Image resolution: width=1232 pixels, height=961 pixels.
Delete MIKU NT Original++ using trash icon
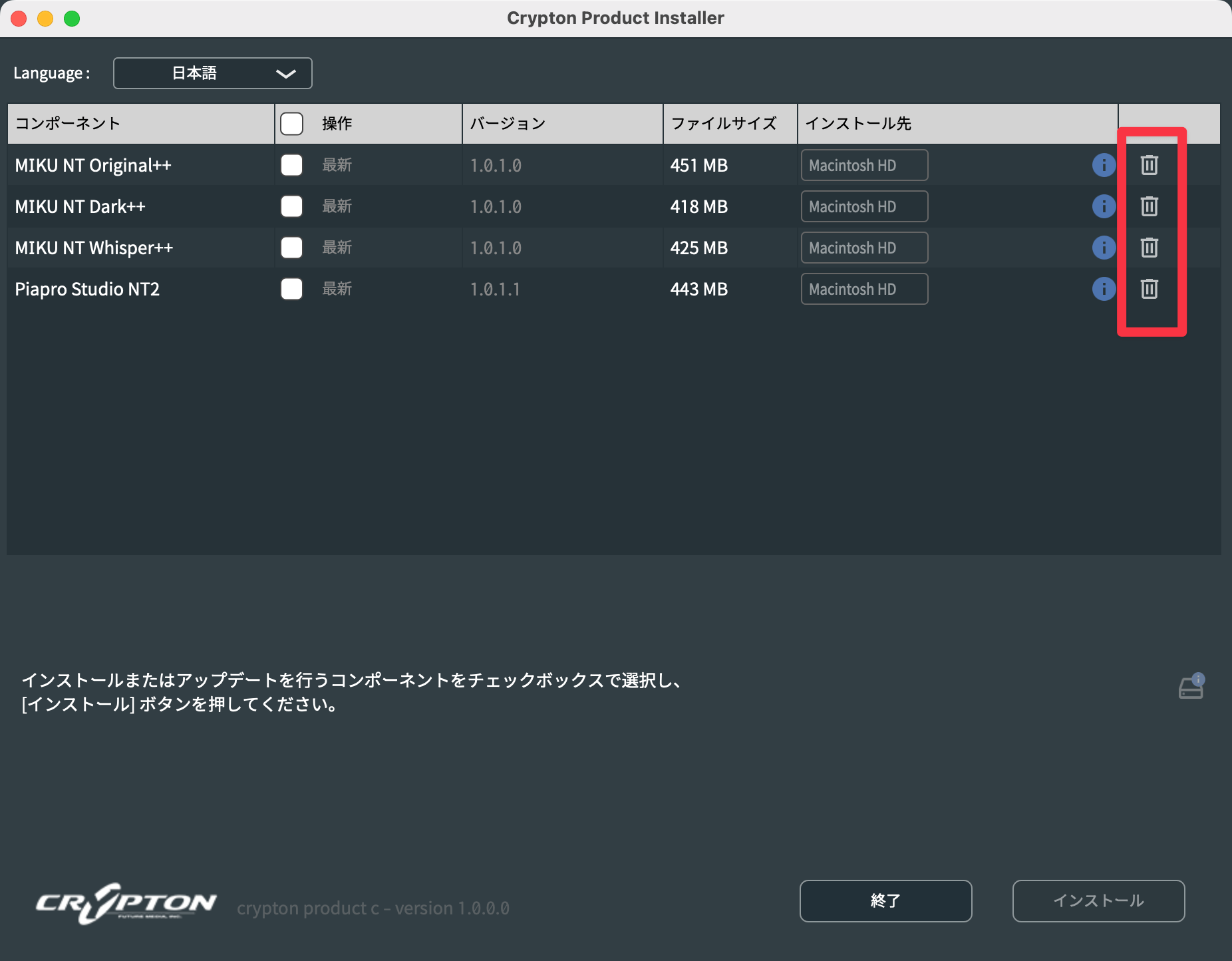[1150, 165]
